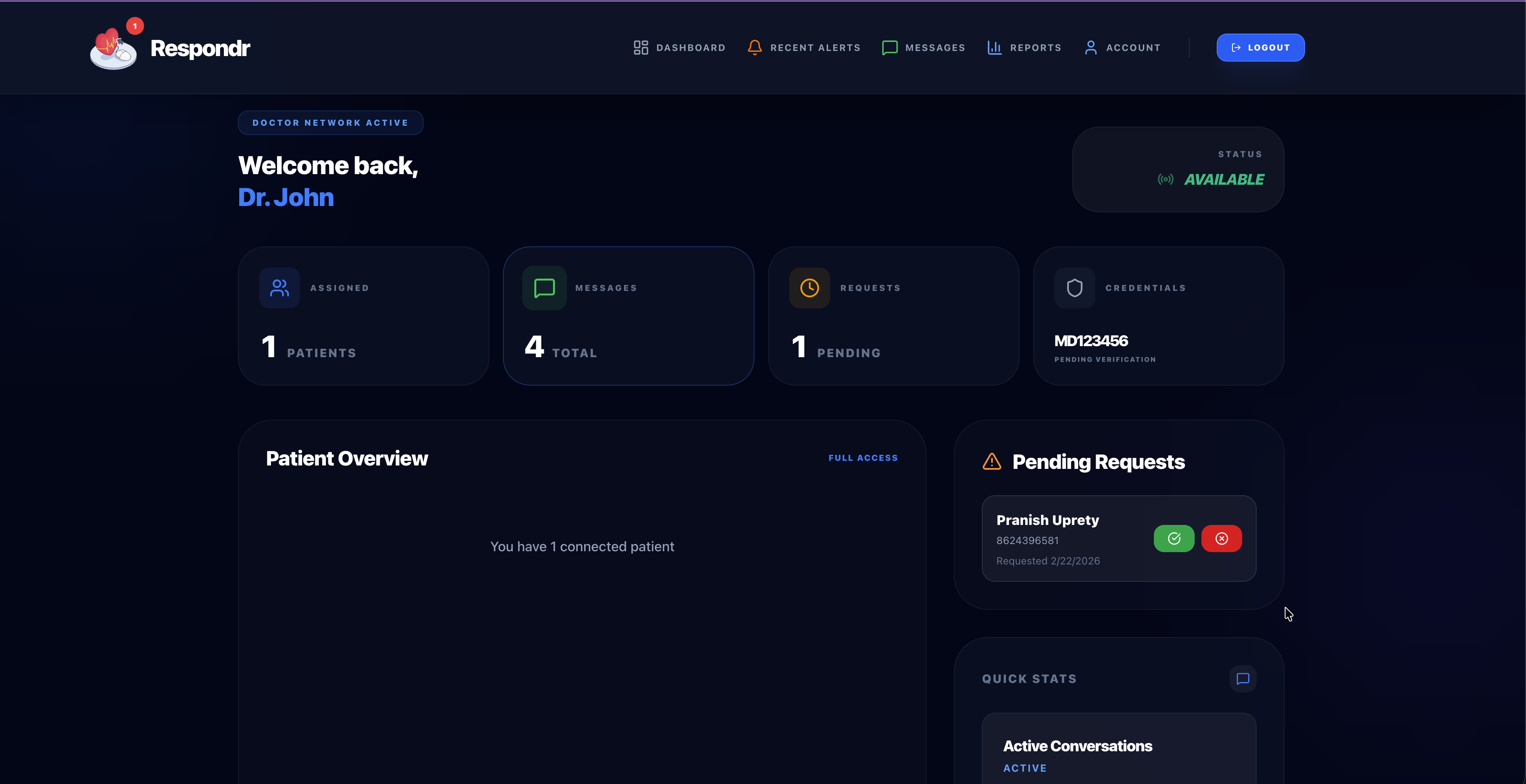Click the red notification badge on logo
The width and height of the screenshot is (1526, 784).
click(135, 26)
